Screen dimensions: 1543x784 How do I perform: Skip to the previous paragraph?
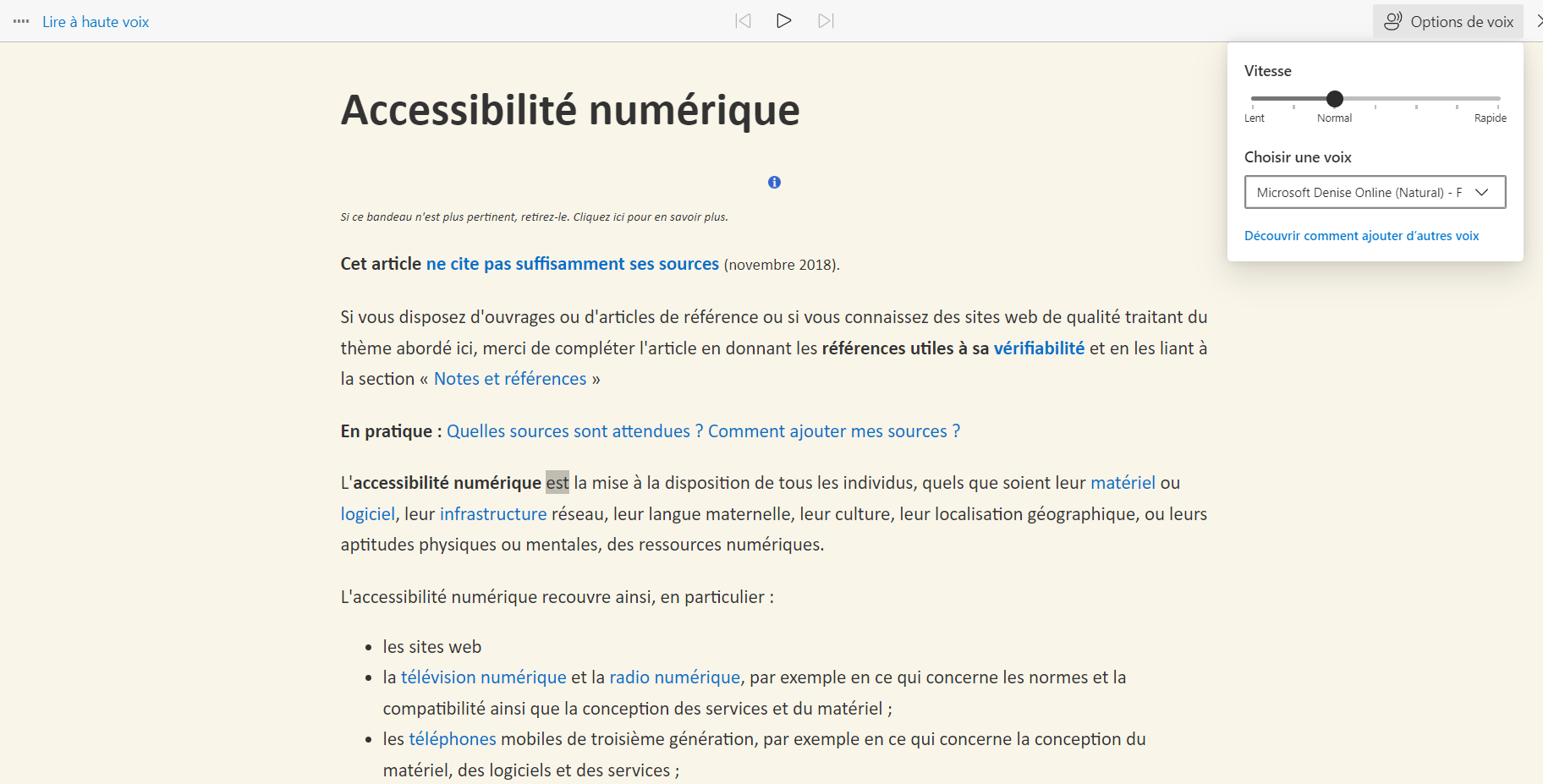(743, 21)
